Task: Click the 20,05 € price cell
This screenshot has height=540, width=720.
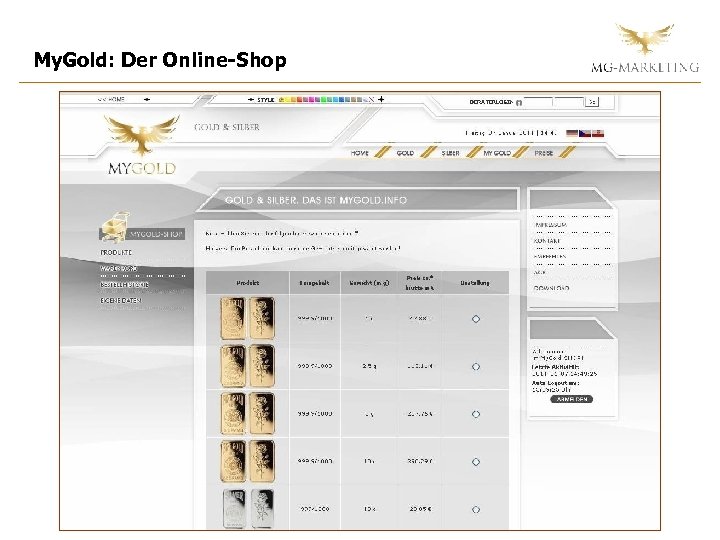Action: coord(420,509)
